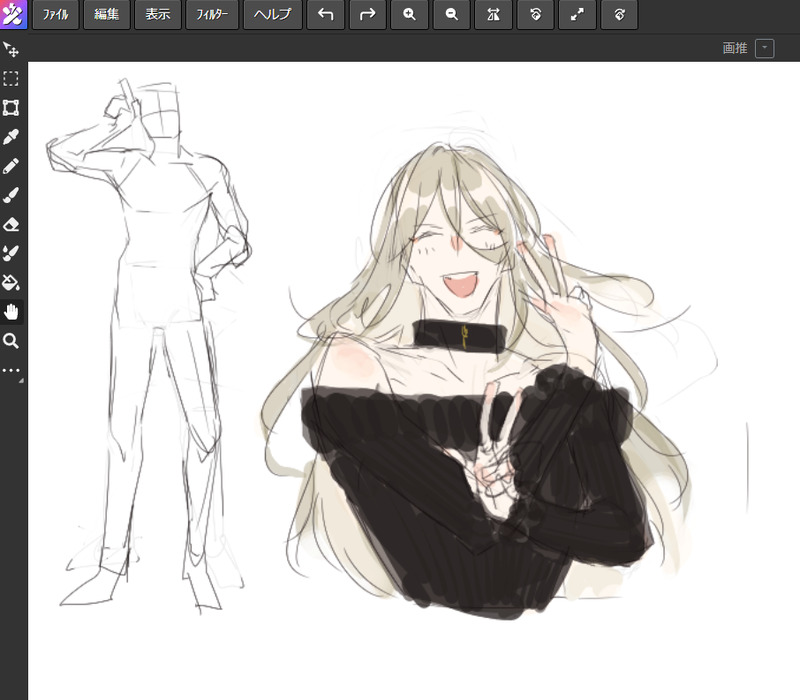Viewport: 800px width, 700px height.
Task: Click the flip canvas icon
Action: tap(493, 14)
